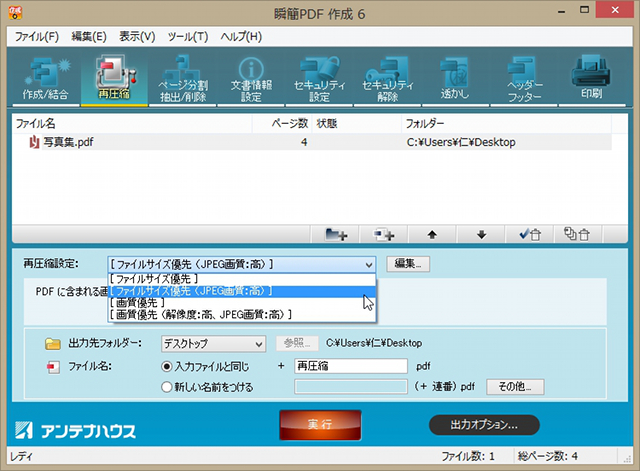Click the delete all files icon
640x471 pixels.
578,234
